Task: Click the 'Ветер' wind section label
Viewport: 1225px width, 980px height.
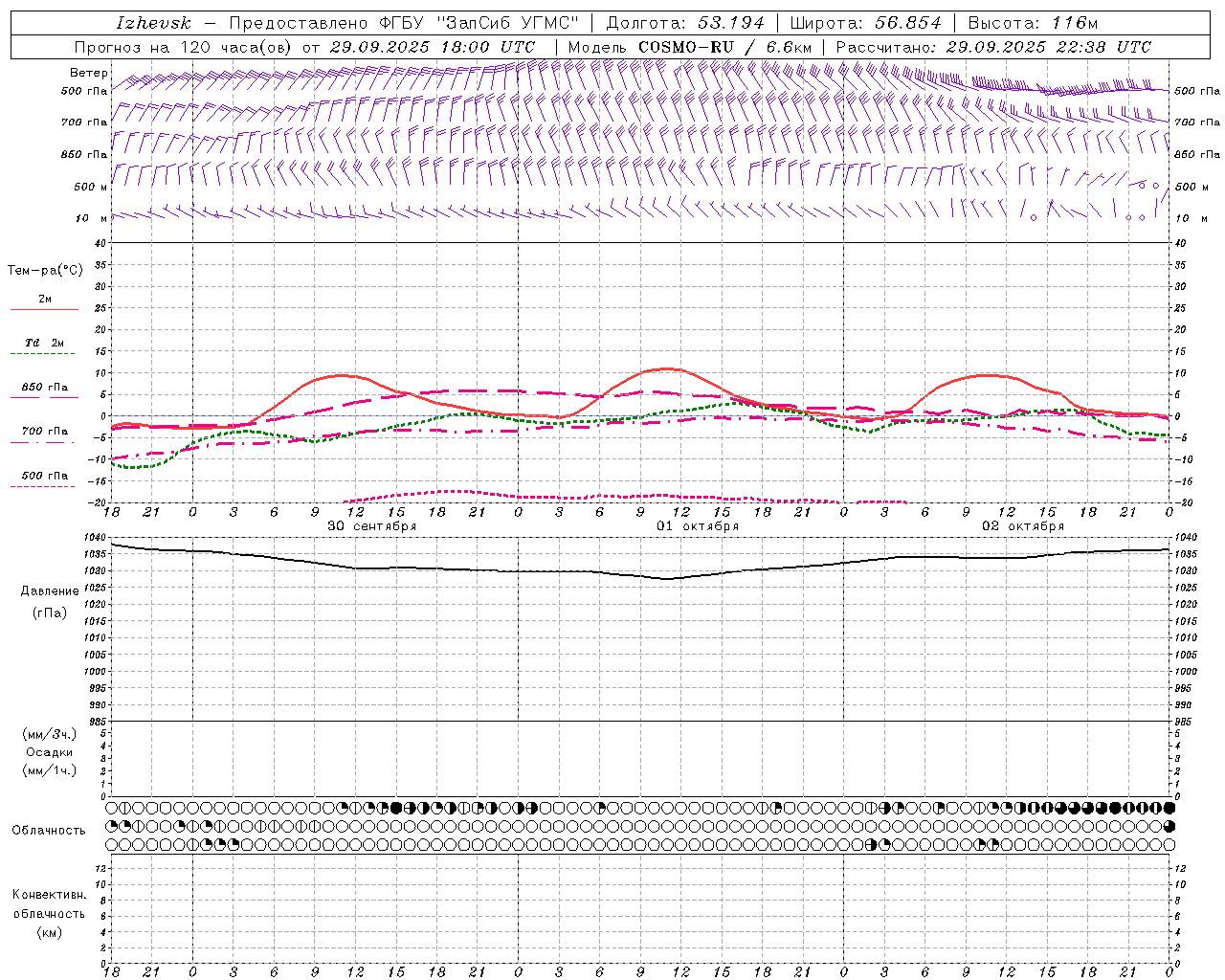Action: 88,73
